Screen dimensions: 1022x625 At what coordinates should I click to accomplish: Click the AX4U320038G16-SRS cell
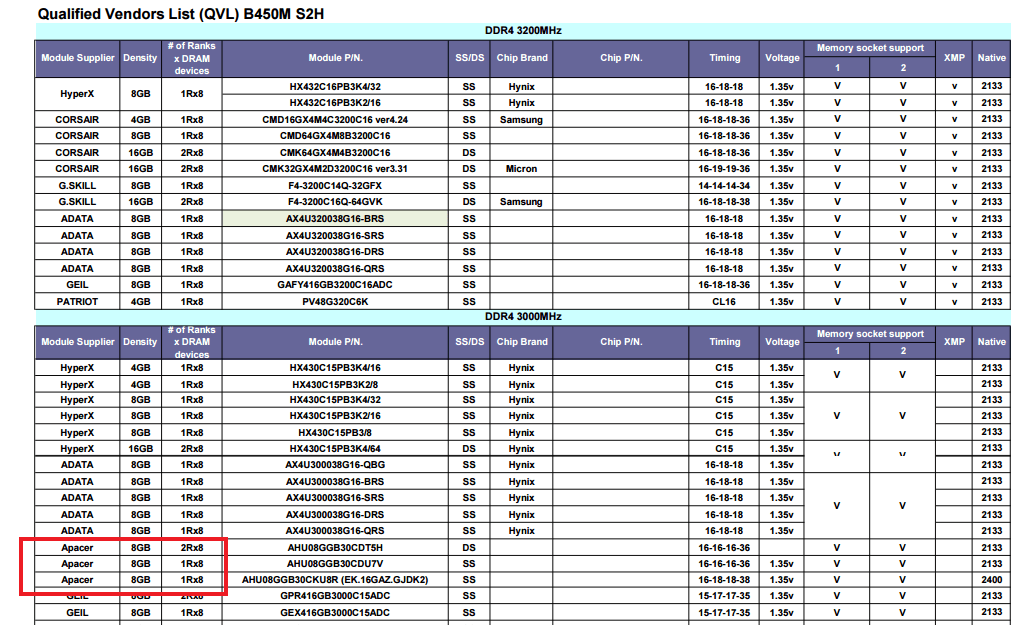(335, 236)
